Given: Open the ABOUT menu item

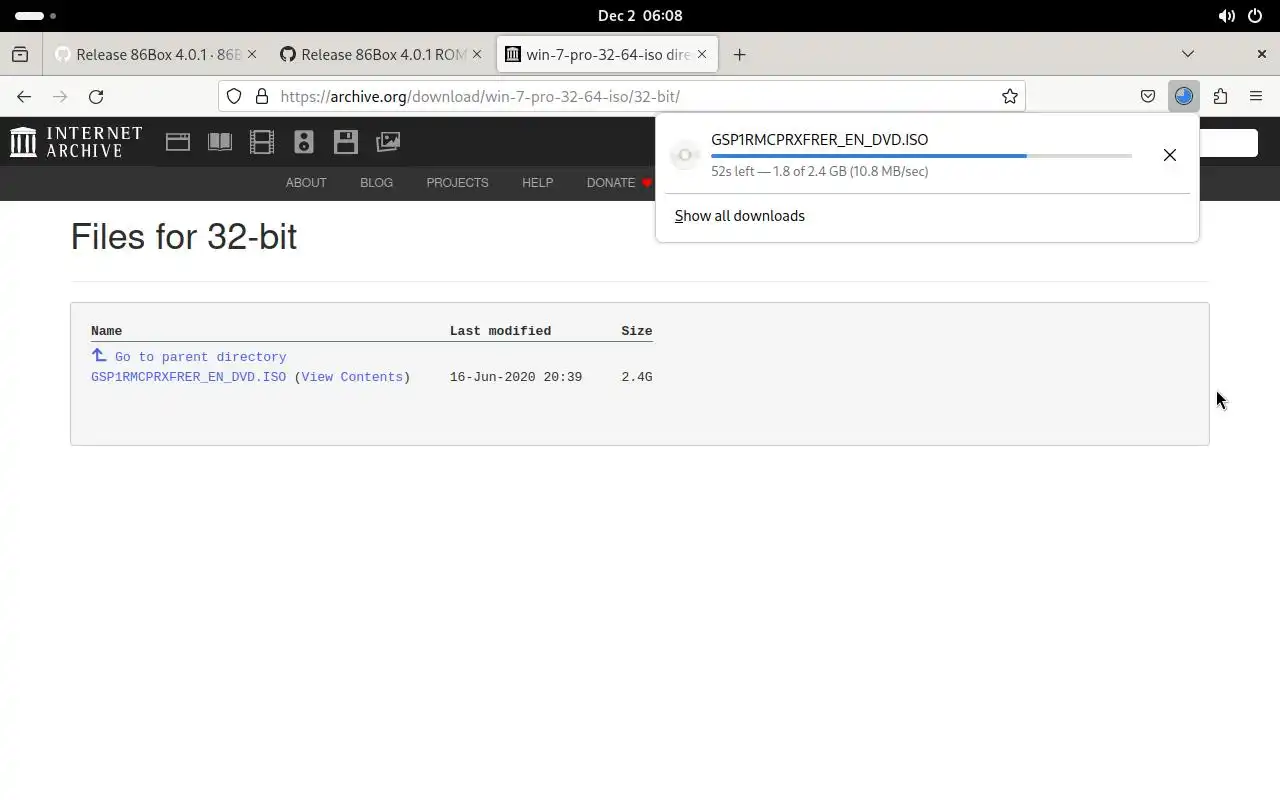Looking at the screenshot, I should 306,183.
